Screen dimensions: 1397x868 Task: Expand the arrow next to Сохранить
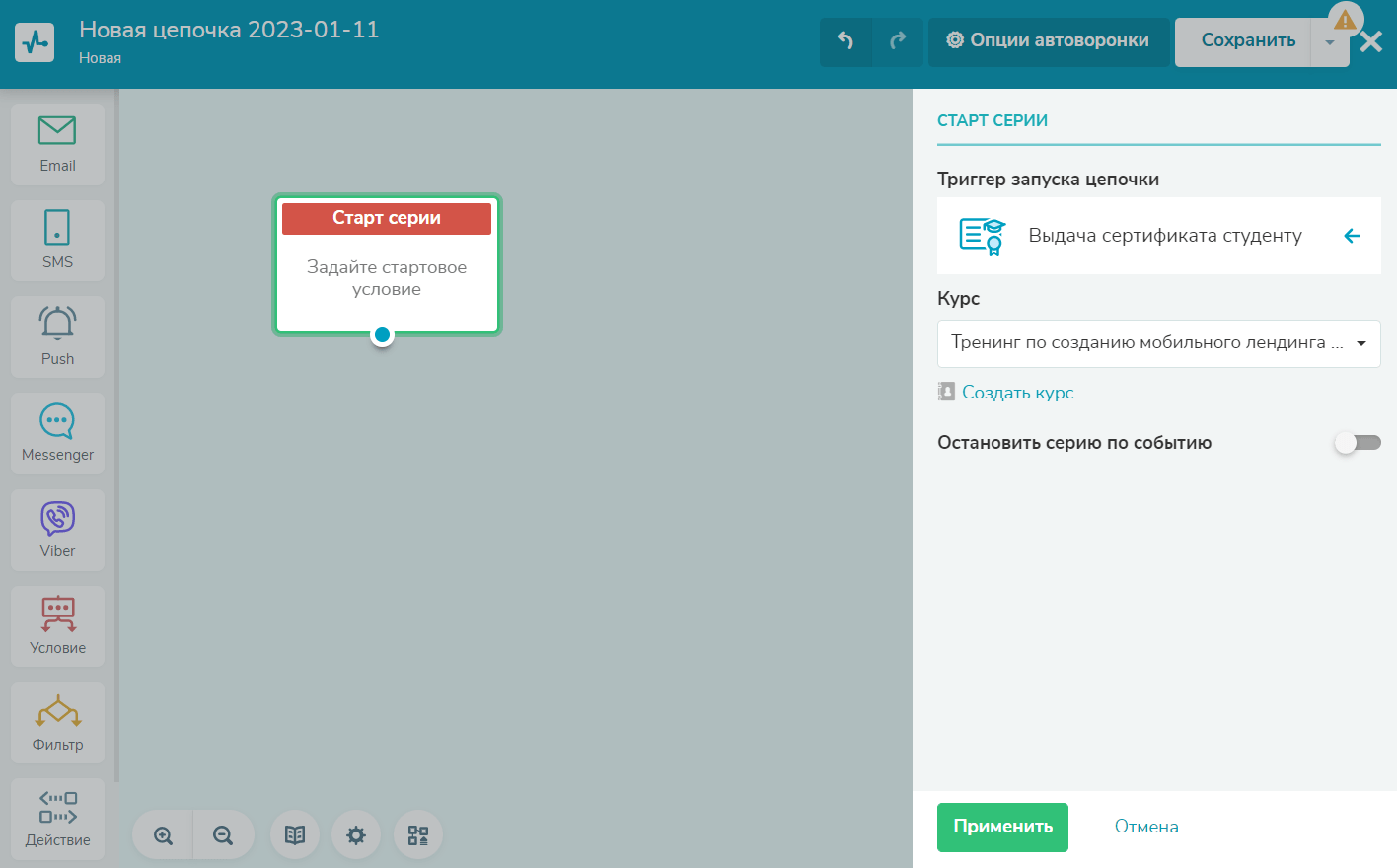[x=1329, y=42]
